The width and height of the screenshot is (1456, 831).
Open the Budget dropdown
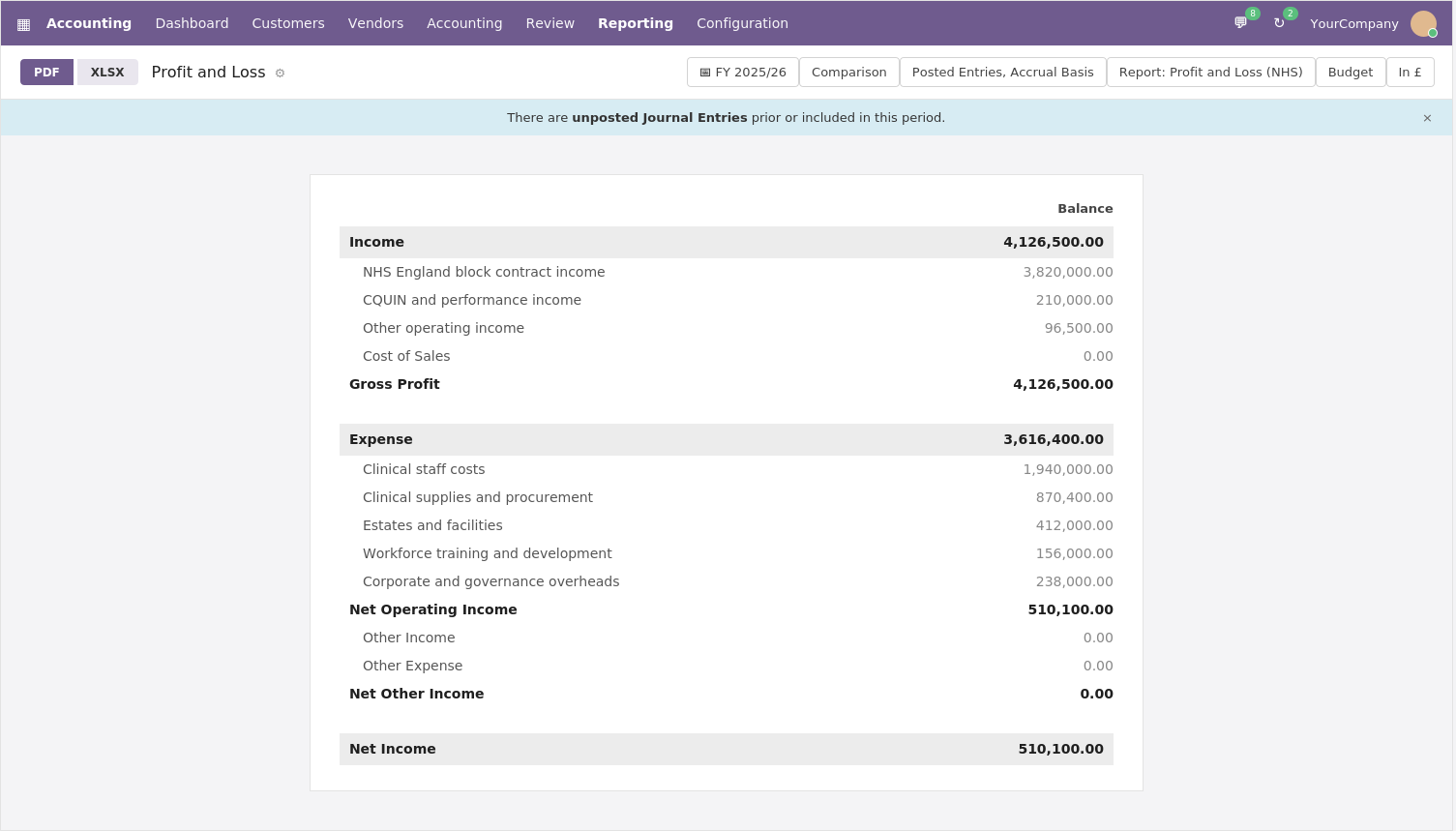pyautogui.click(x=1351, y=73)
